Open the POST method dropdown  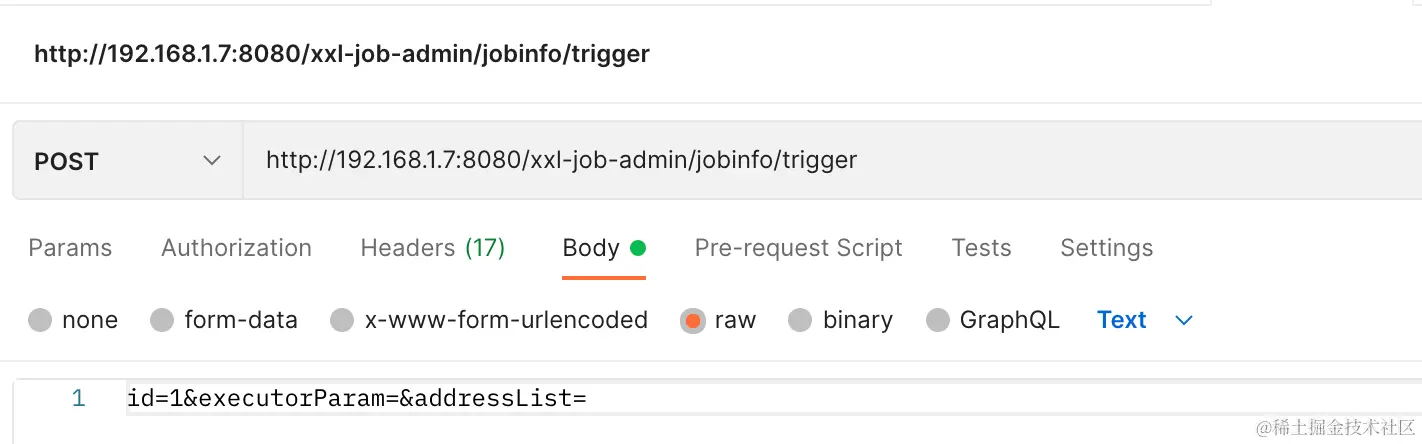click(x=127, y=161)
